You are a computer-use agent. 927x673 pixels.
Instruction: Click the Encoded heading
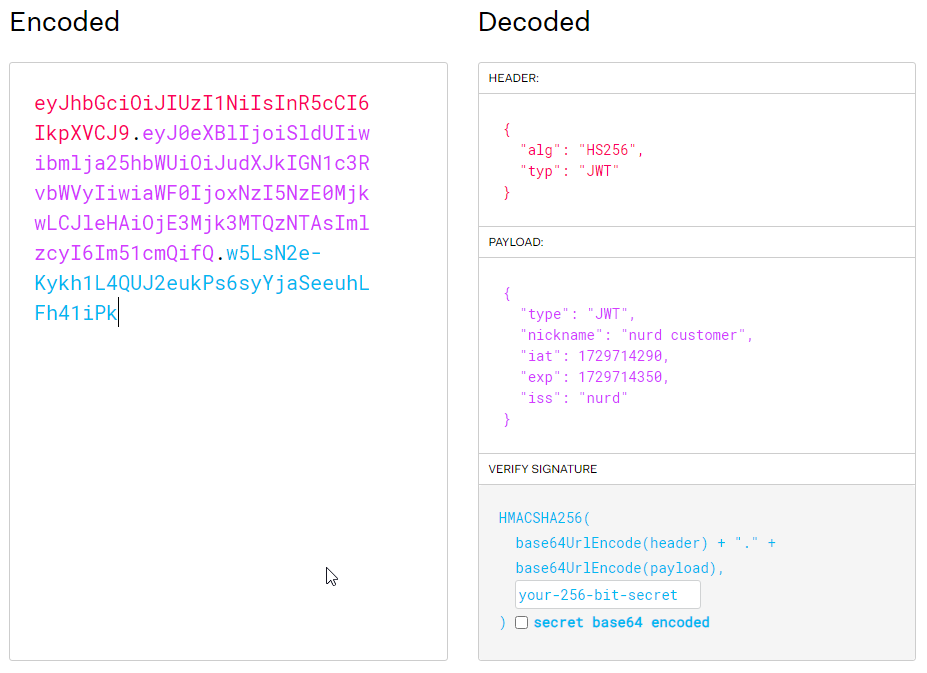[x=65, y=22]
